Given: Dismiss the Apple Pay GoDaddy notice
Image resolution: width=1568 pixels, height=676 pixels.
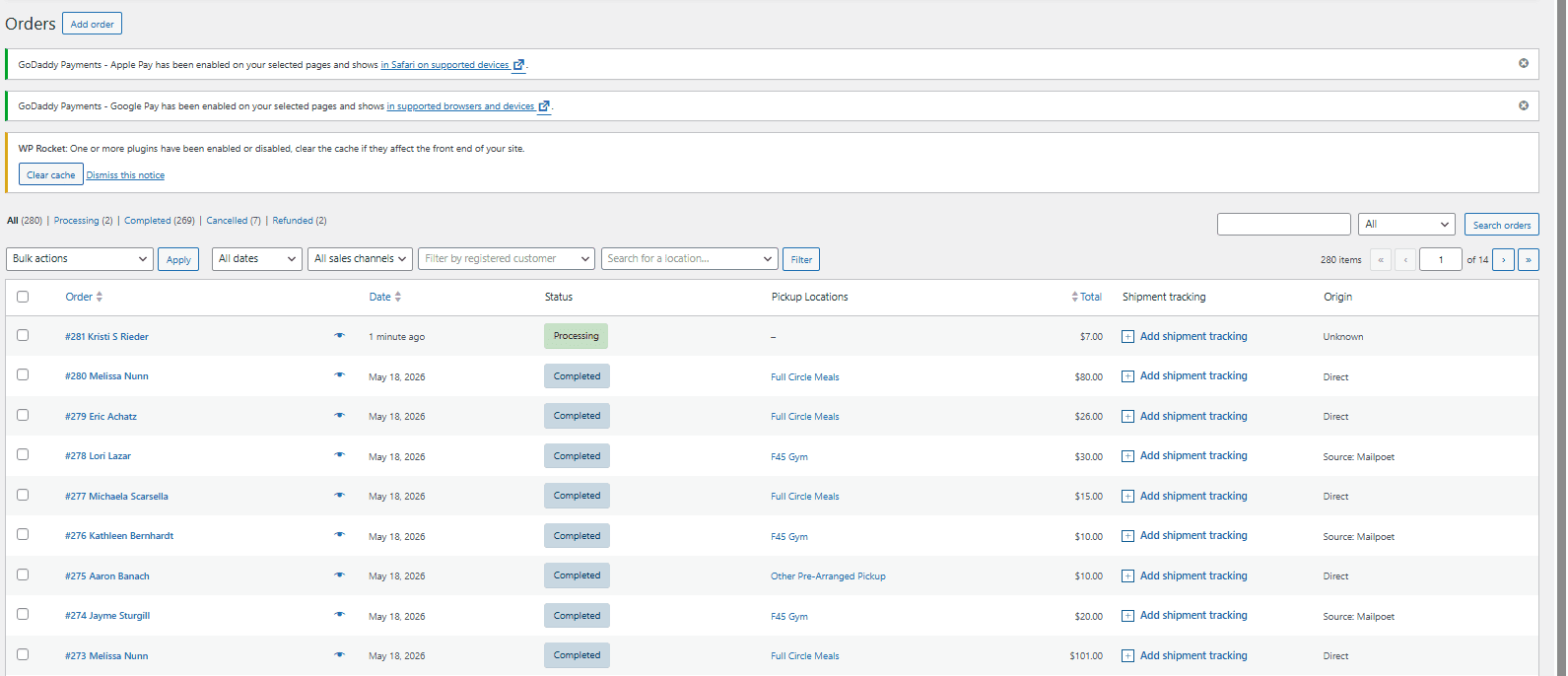Looking at the screenshot, I should pos(1524,63).
